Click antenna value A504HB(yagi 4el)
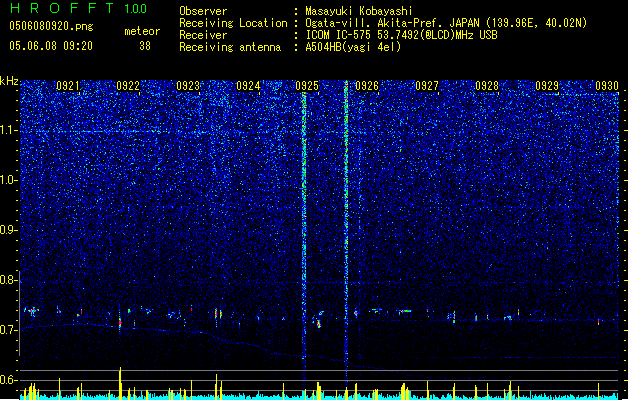Screen dimensions: 629x400 (353, 47)
